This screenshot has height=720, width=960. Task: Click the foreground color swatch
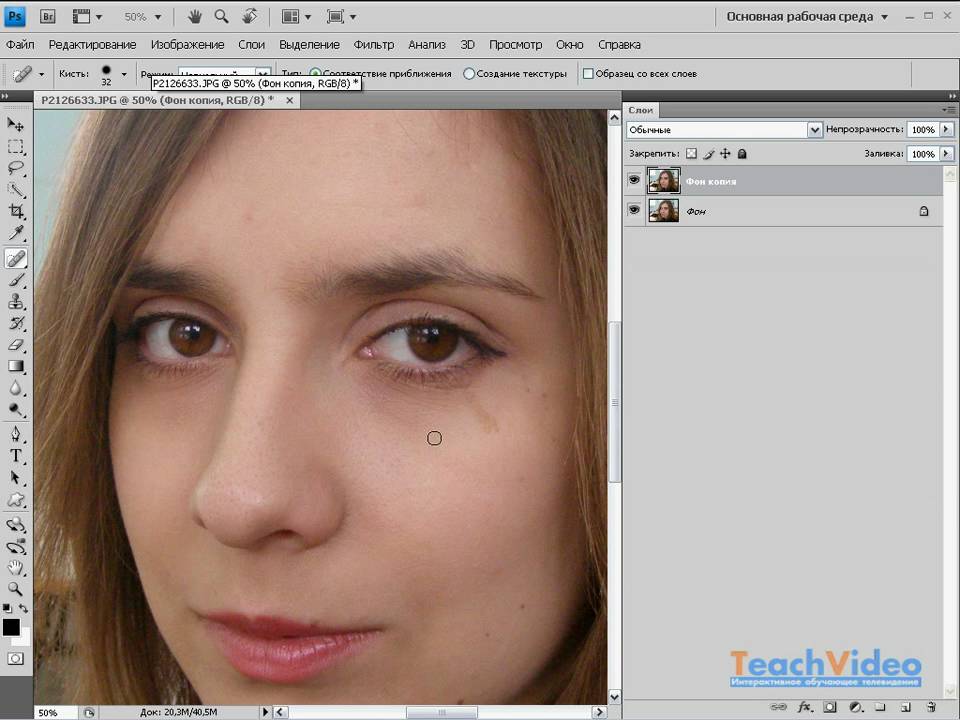point(11,627)
